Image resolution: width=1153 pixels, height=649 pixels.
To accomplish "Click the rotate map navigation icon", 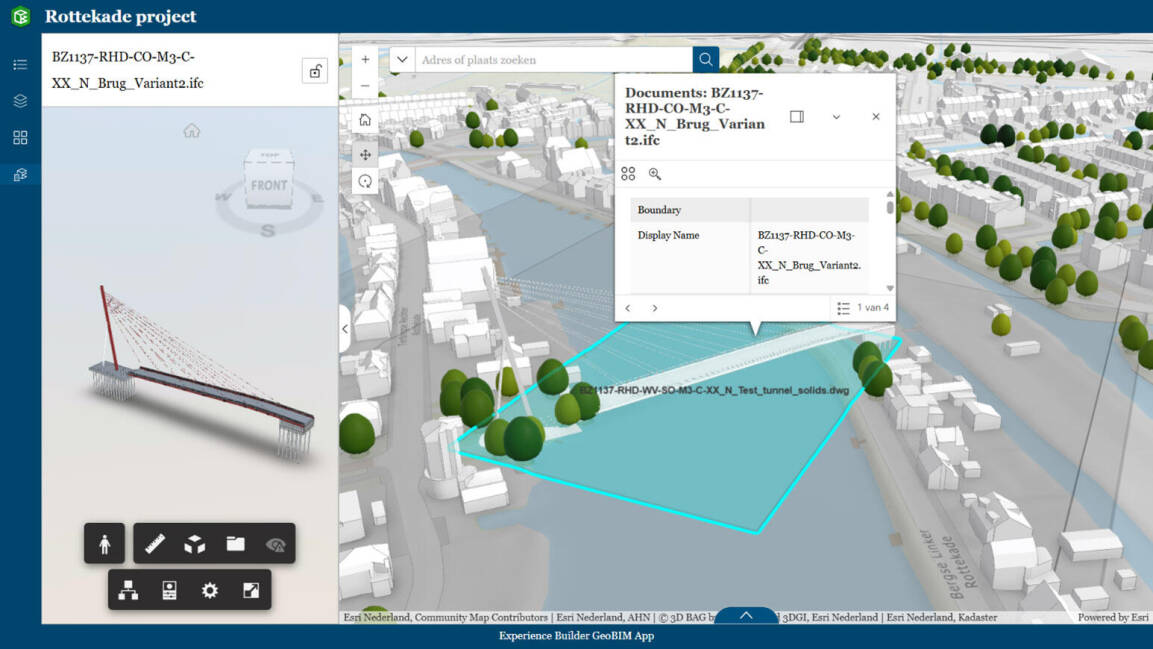I will pos(365,181).
